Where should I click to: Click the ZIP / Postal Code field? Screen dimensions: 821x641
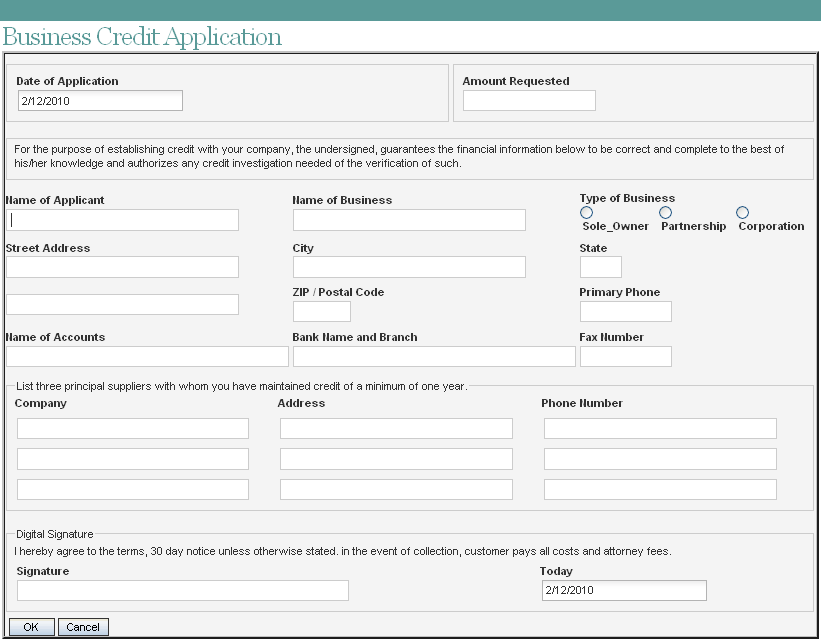coord(322,311)
